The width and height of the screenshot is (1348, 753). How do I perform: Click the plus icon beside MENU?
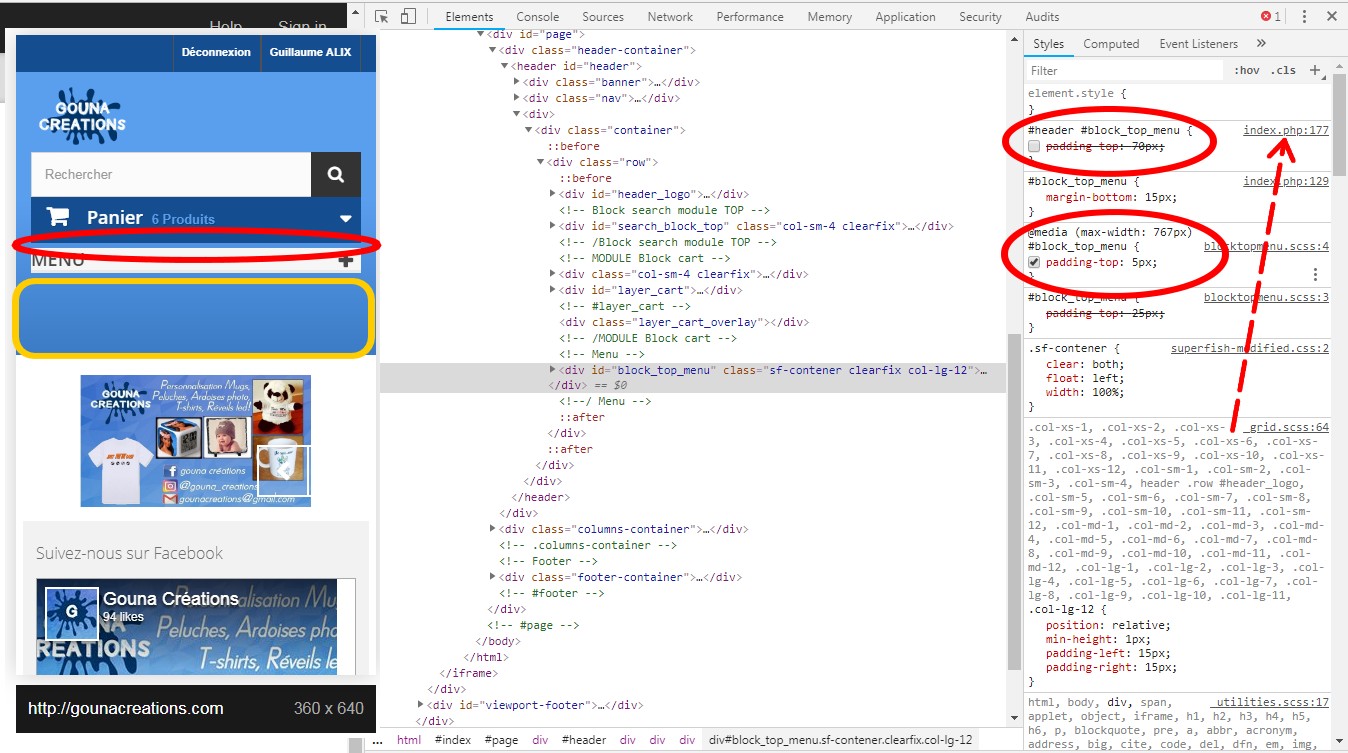point(346,261)
